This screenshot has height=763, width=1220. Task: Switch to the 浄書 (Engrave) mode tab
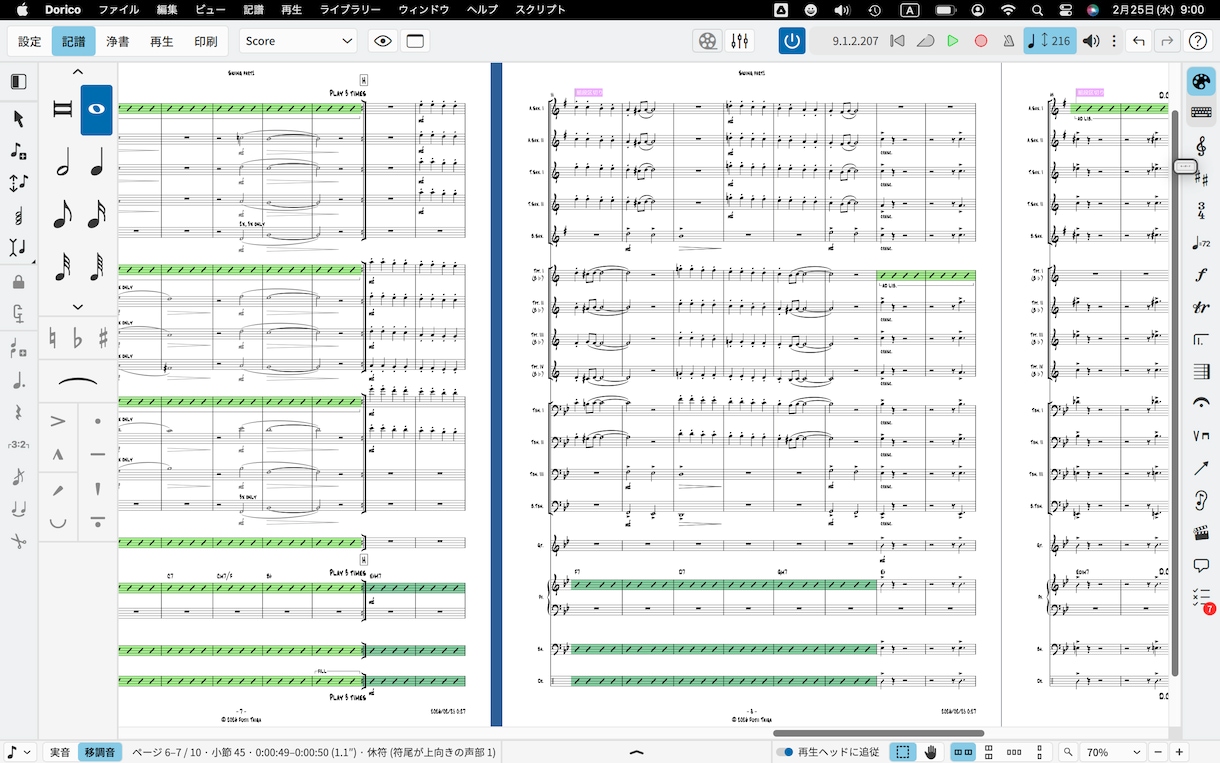[118, 41]
